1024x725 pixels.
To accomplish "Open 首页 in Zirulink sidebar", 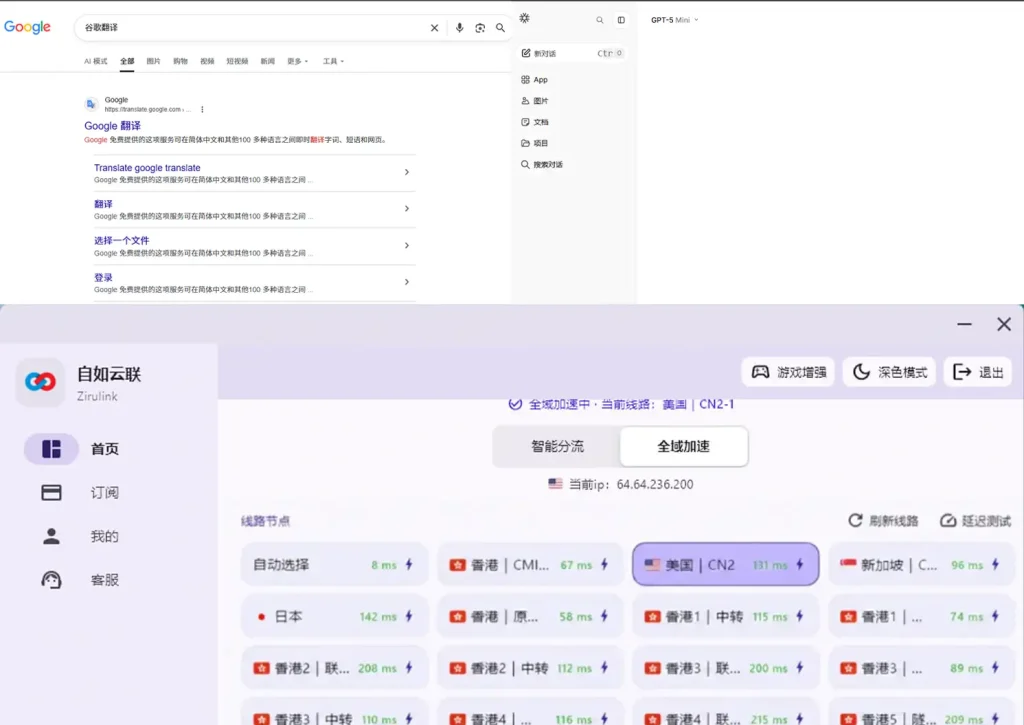I will pyautogui.click(x=74, y=449).
